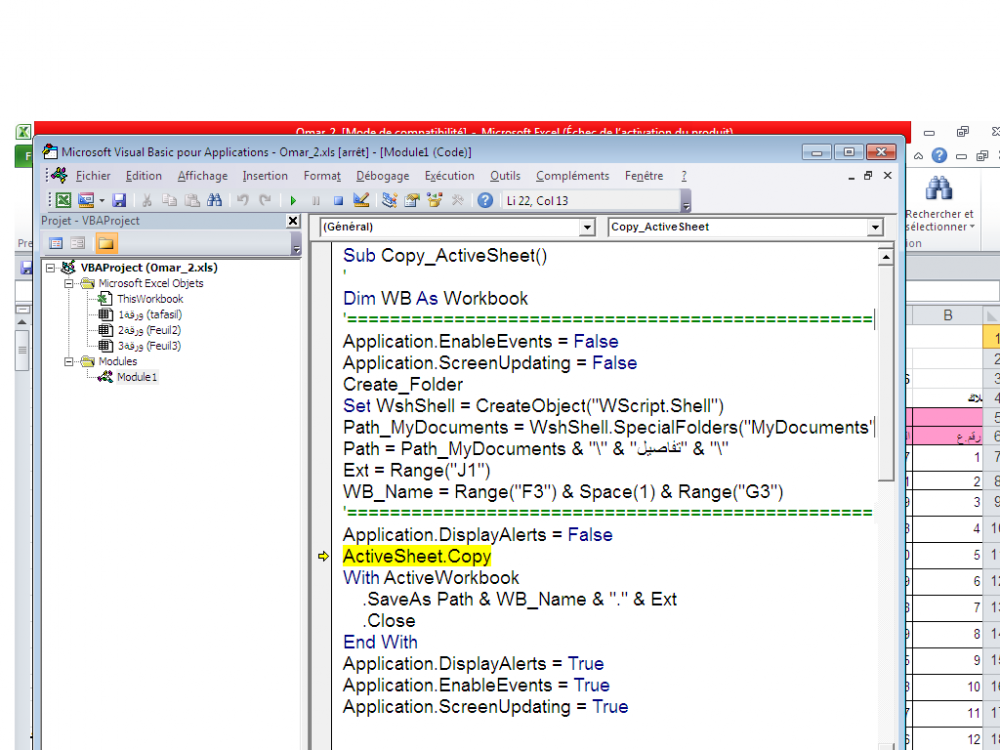Toggle Folders view in the Project pane
1000x750 pixels.
106,243
